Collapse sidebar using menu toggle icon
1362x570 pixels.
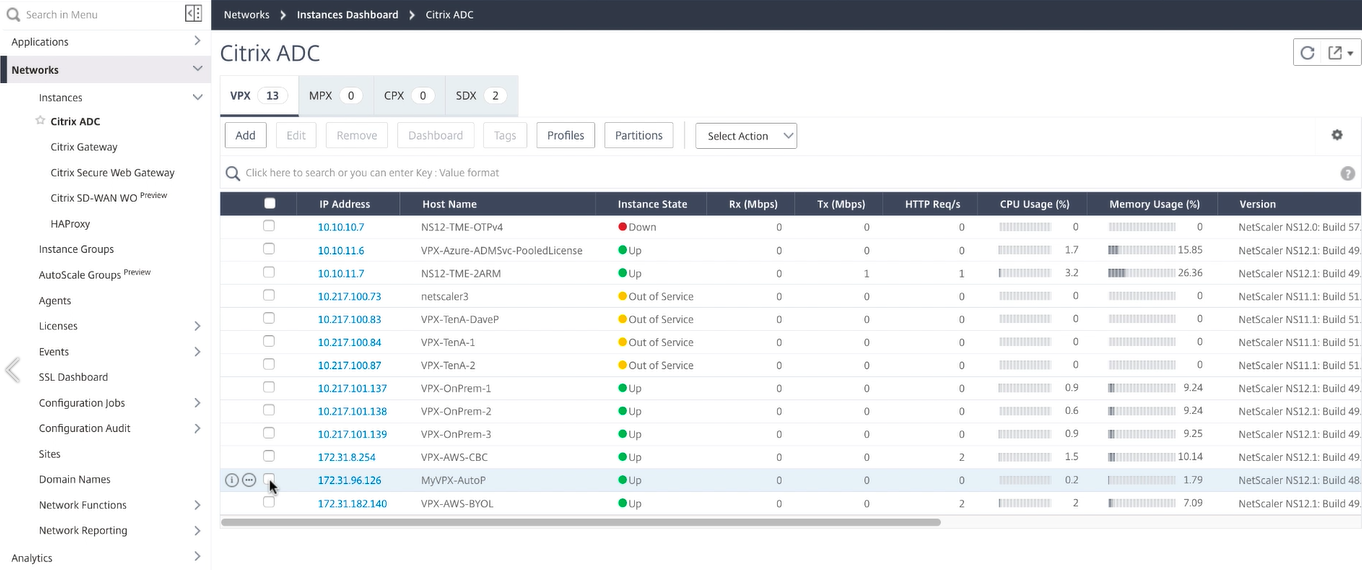point(193,14)
